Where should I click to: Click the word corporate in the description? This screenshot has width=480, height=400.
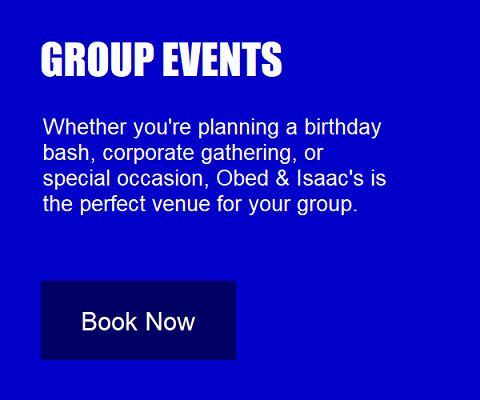(148, 153)
